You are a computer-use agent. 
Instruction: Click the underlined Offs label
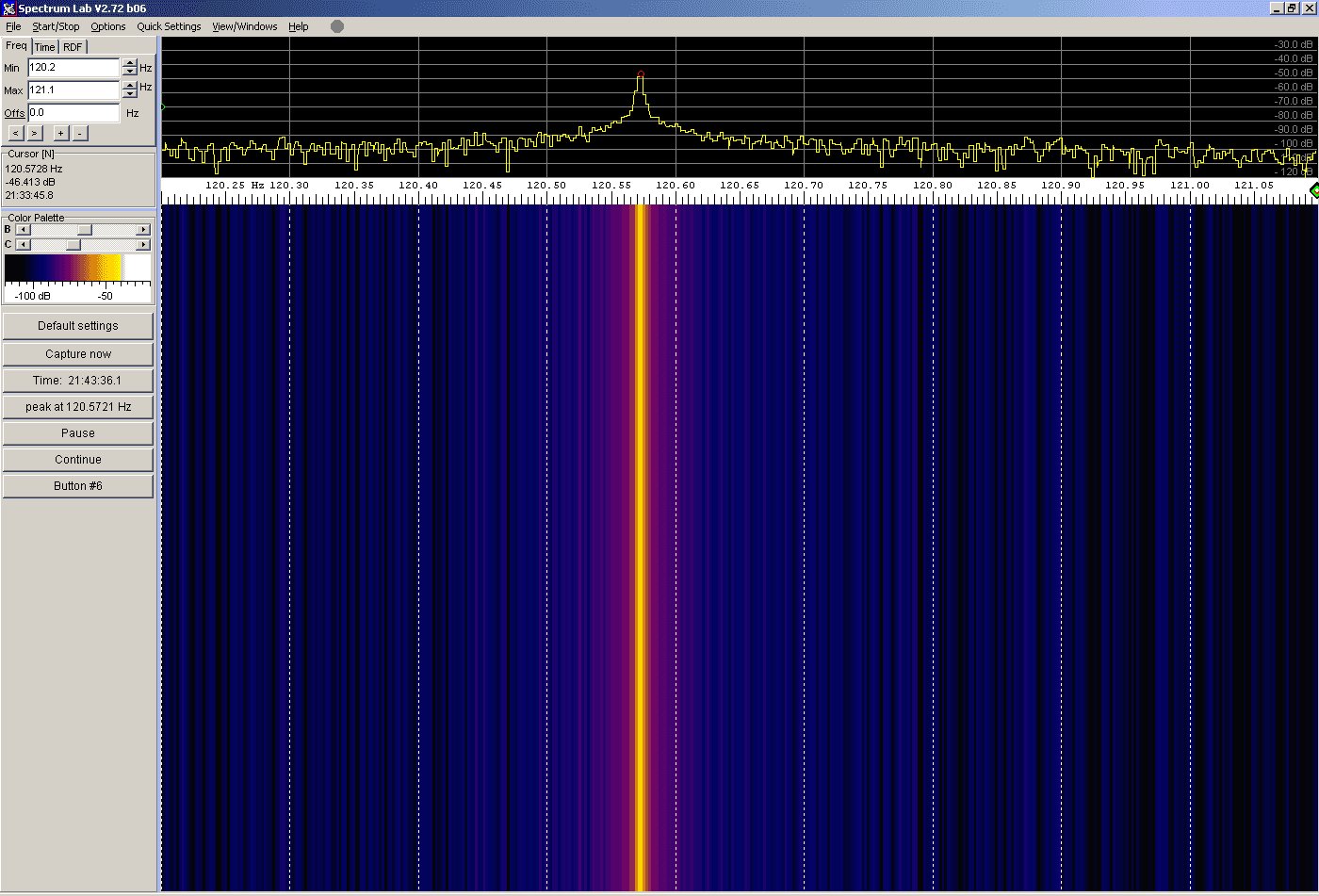(x=14, y=113)
